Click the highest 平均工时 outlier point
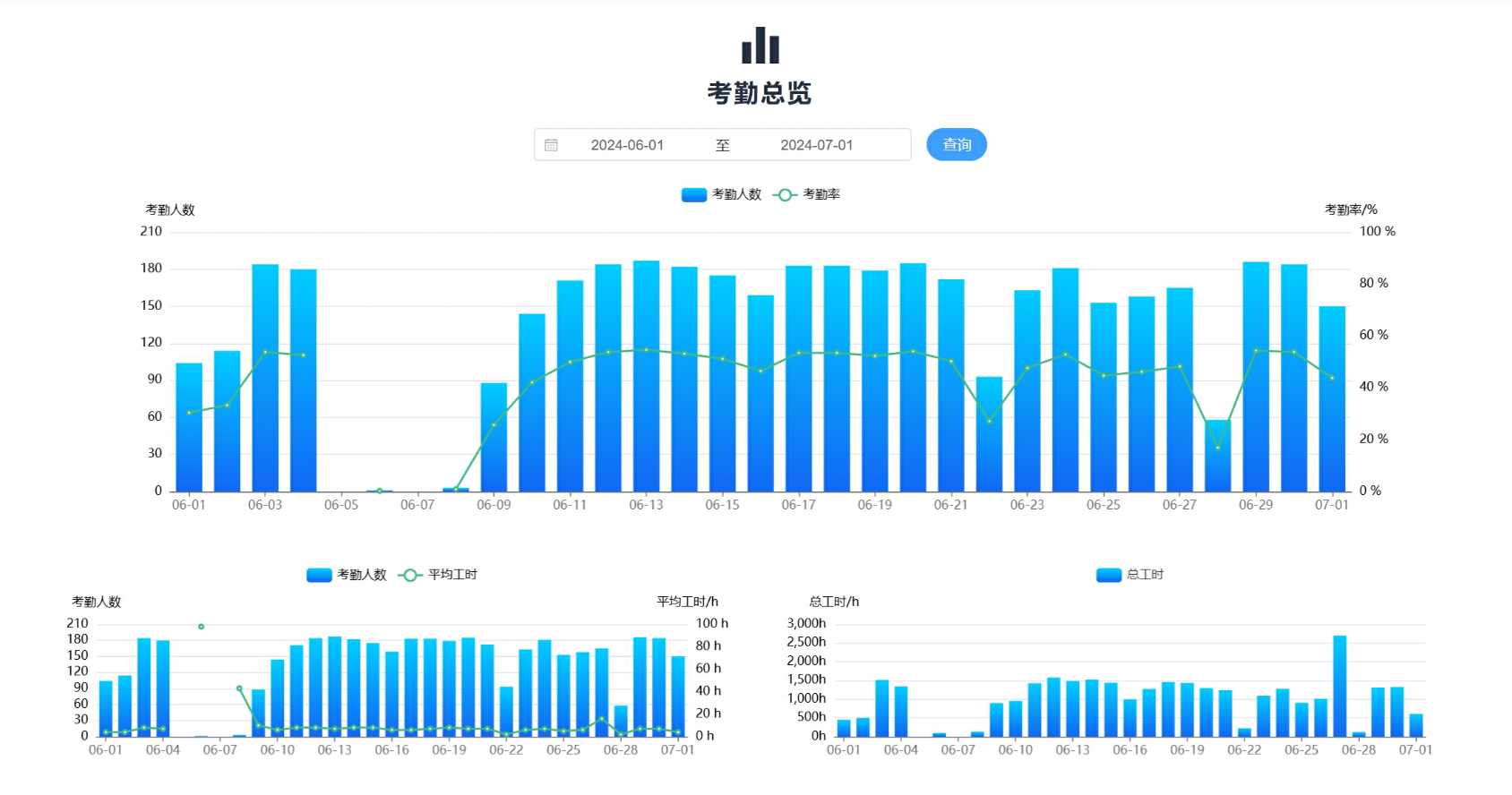The image size is (1512, 795). (x=201, y=627)
